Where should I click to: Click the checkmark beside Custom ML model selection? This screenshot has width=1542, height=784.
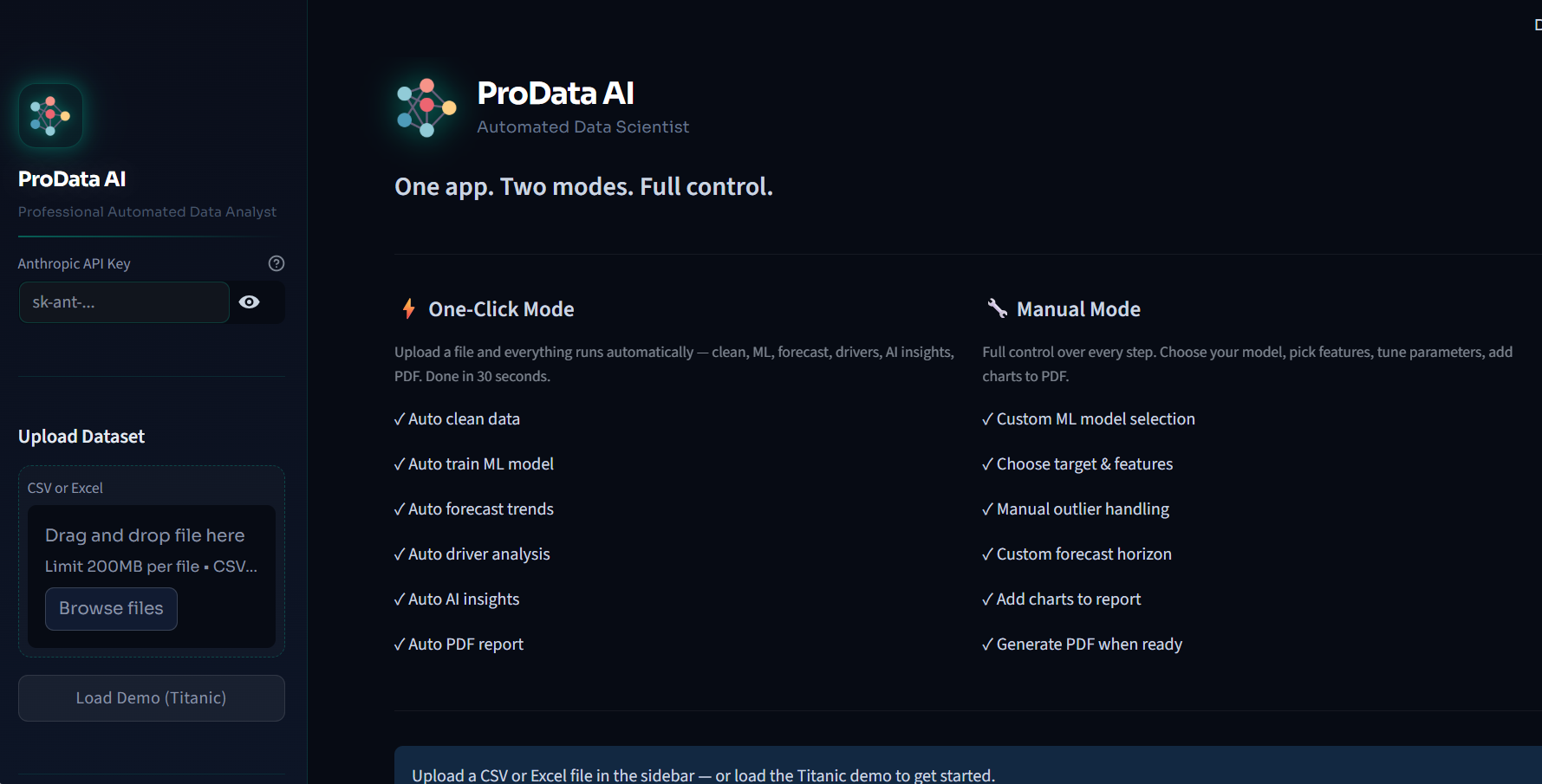[986, 418]
